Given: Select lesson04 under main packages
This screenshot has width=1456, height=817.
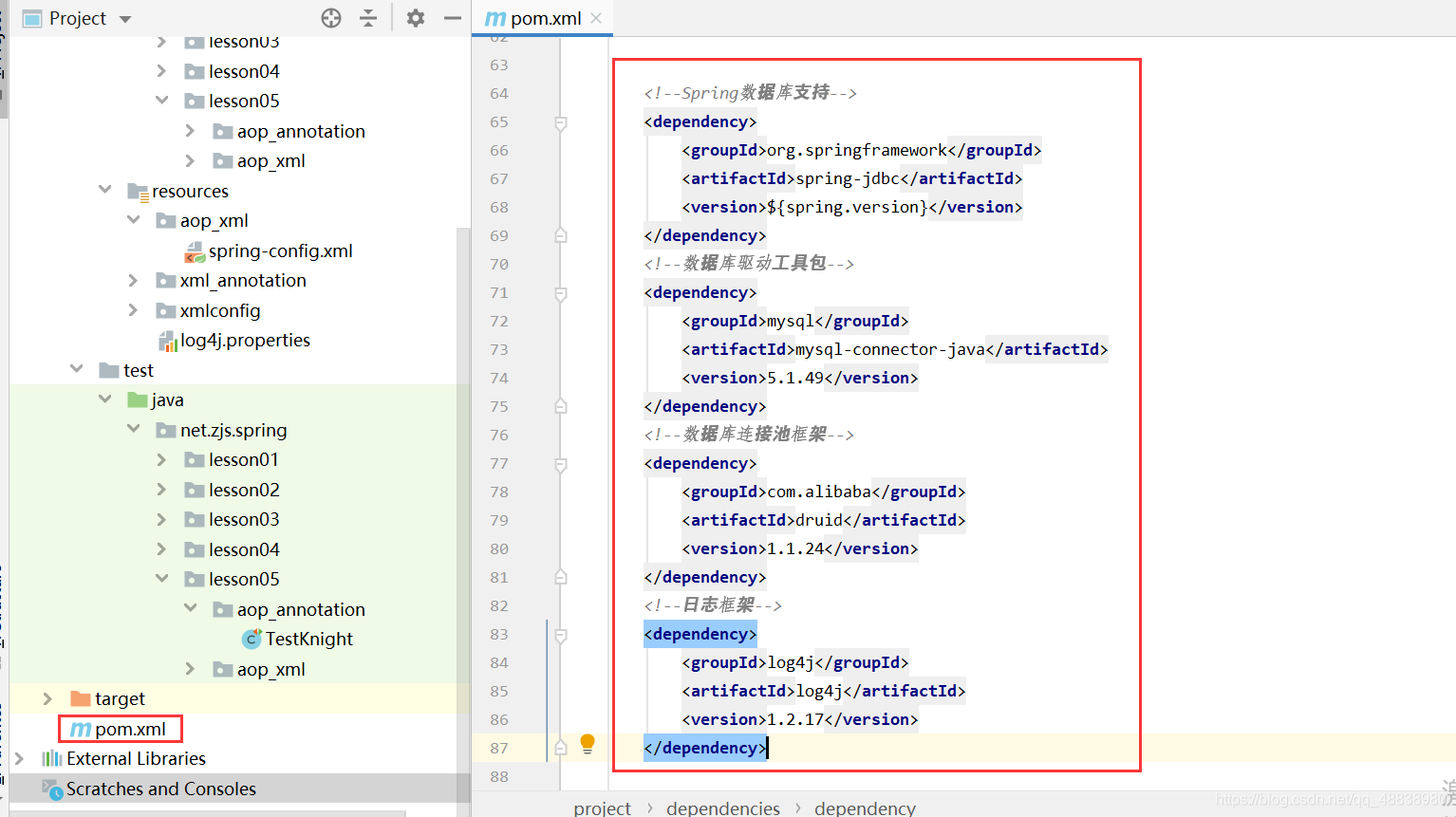Looking at the screenshot, I should [x=244, y=71].
